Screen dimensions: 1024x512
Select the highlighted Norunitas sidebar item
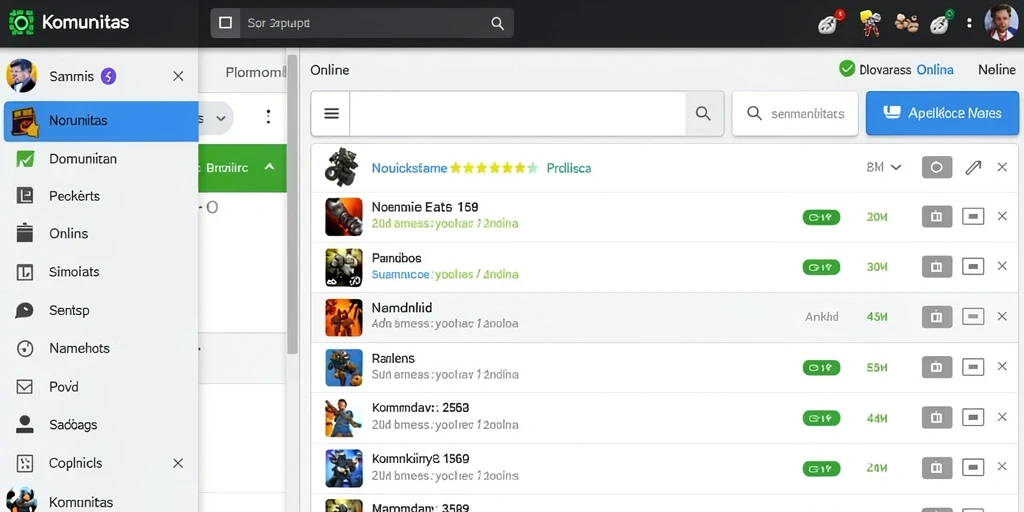pyautogui.click(x=101, y=121)
